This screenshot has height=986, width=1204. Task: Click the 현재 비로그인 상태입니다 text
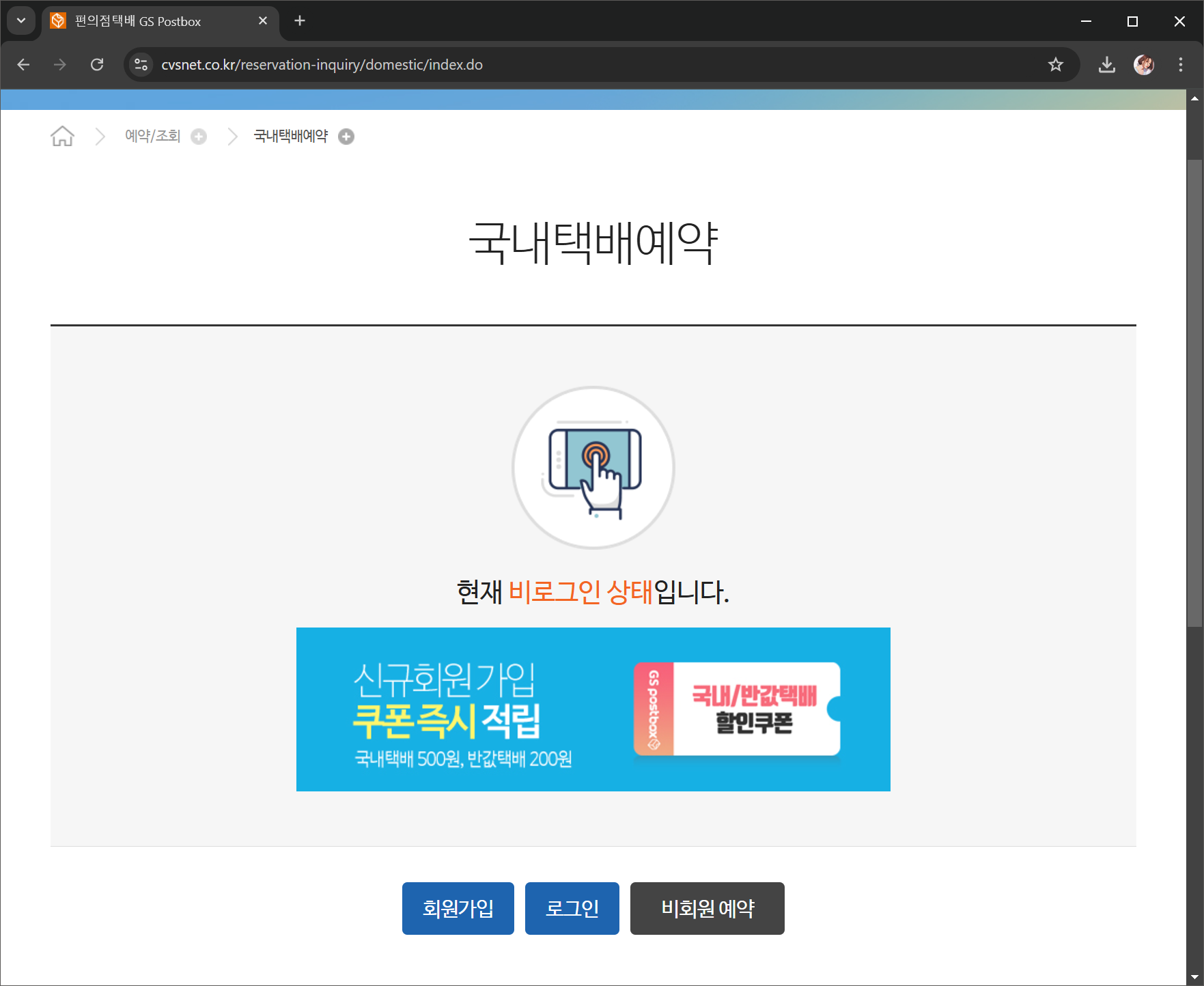593,591
